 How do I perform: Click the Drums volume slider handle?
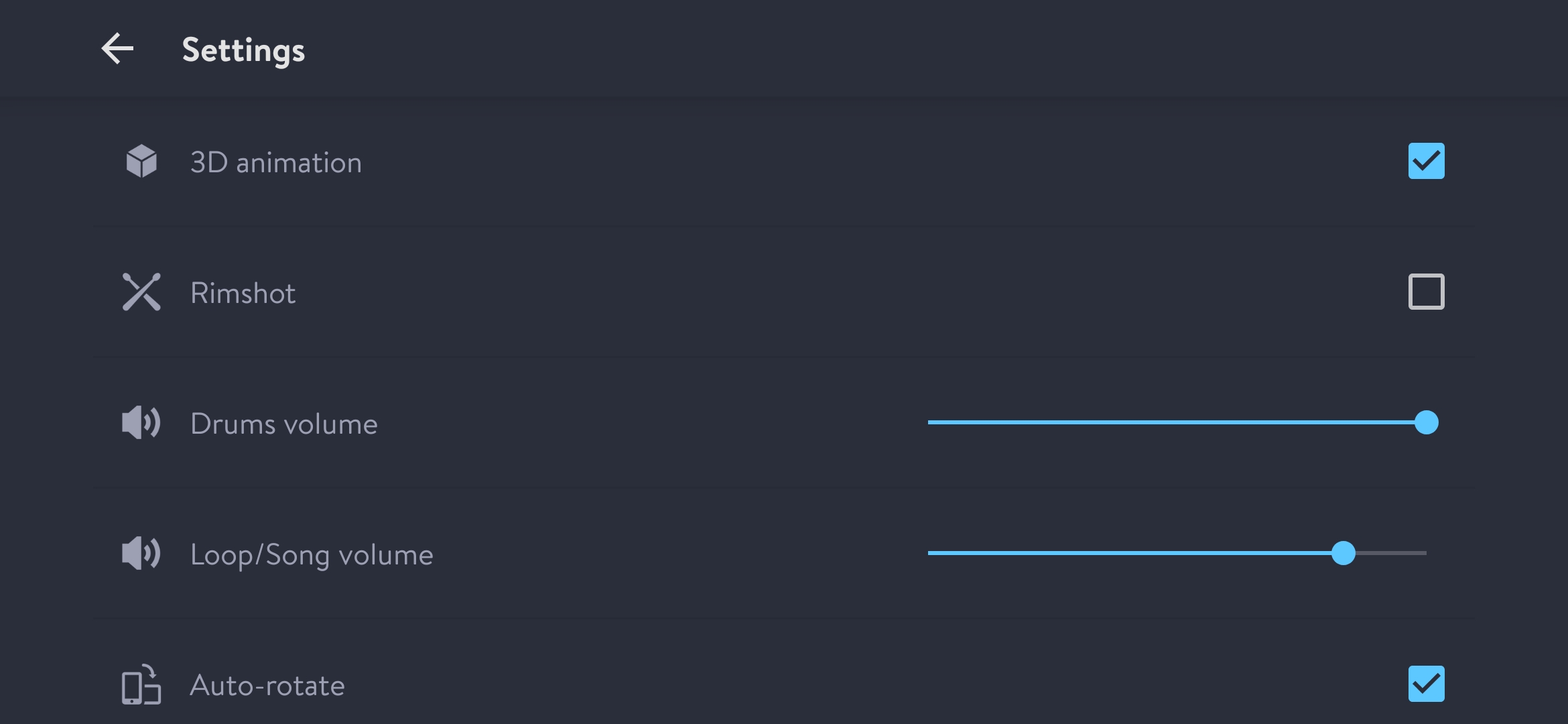[1426, 422]
